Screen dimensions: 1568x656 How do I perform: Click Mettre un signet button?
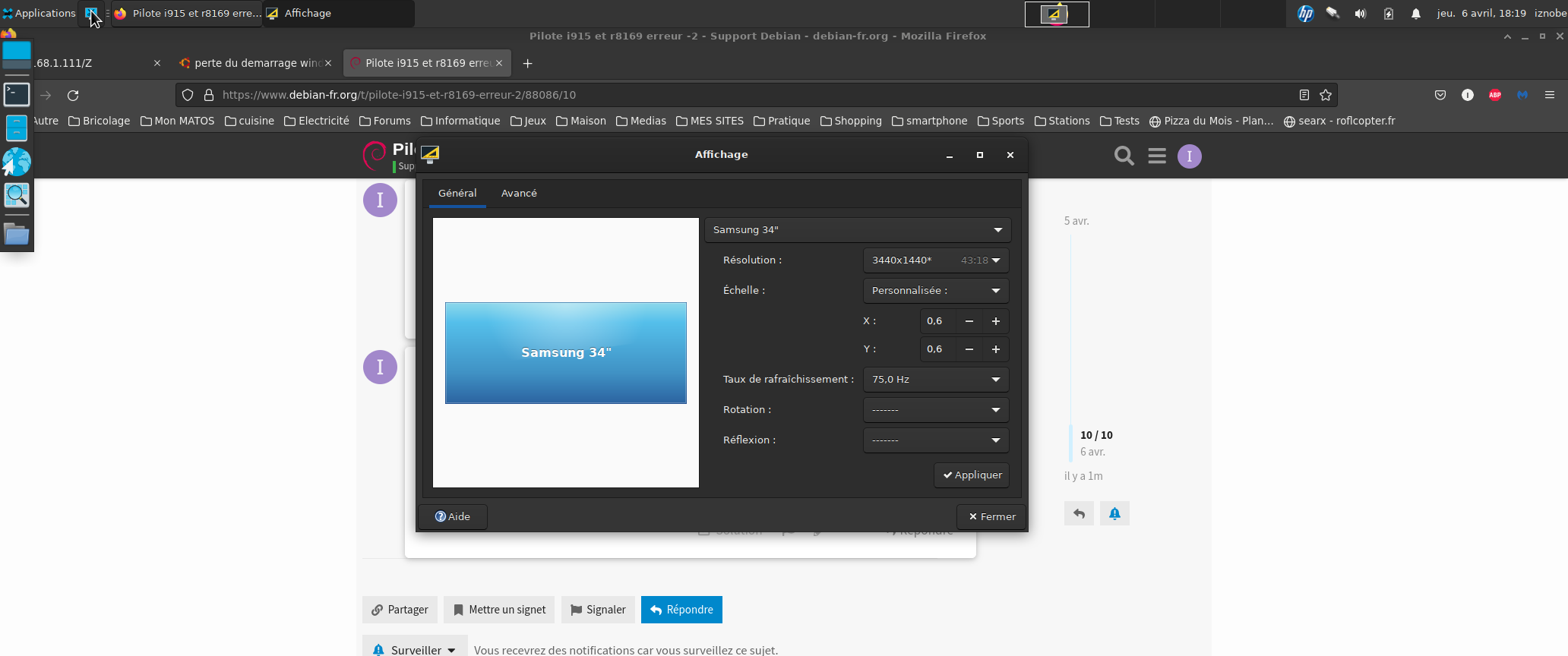coord(499,610)
